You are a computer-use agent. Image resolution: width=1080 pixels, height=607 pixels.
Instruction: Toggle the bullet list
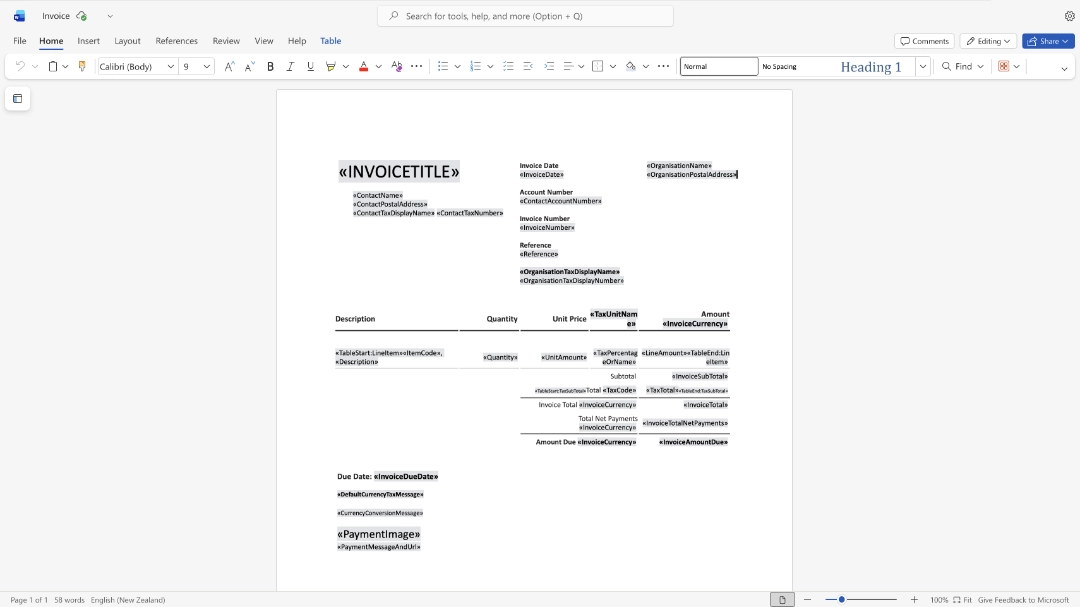(443, 66)
